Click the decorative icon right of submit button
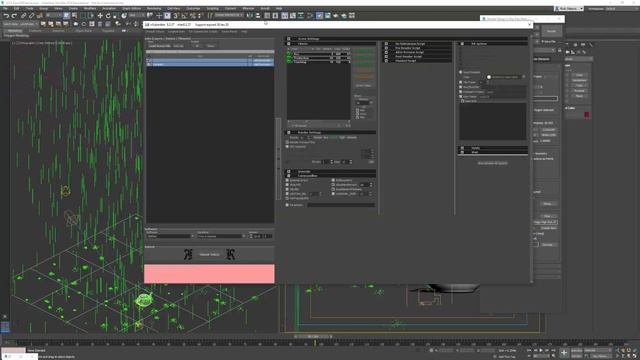The width and height of the screenshot is (640, 360). [231, 254]
